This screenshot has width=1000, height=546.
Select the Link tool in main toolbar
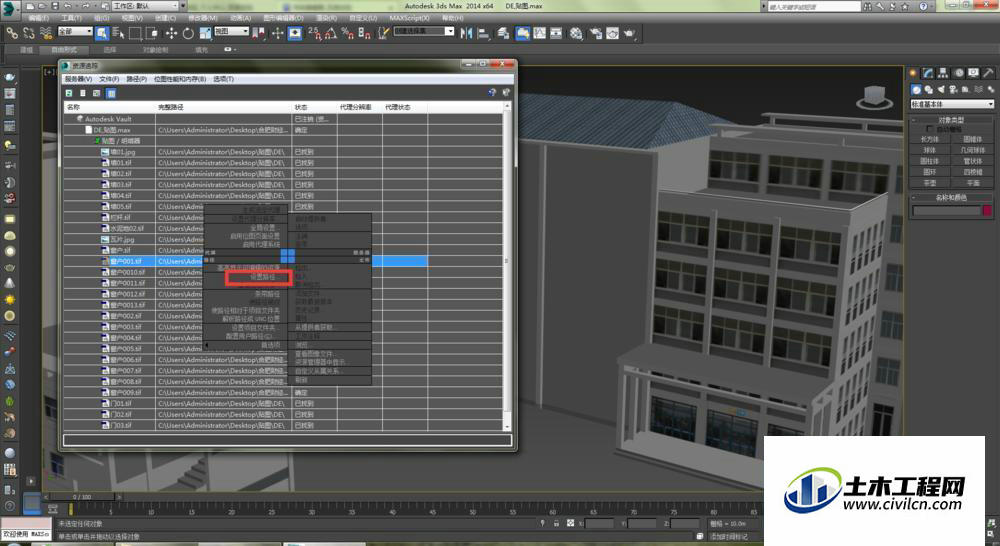12,33
